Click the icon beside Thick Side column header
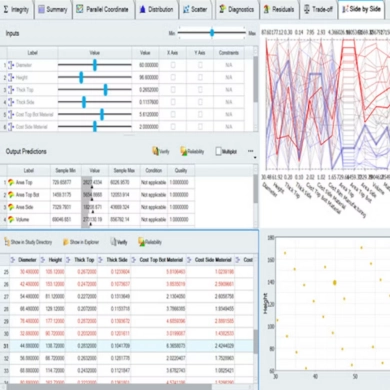The width and height of the screenshot is (390, 390). (100, 260)
